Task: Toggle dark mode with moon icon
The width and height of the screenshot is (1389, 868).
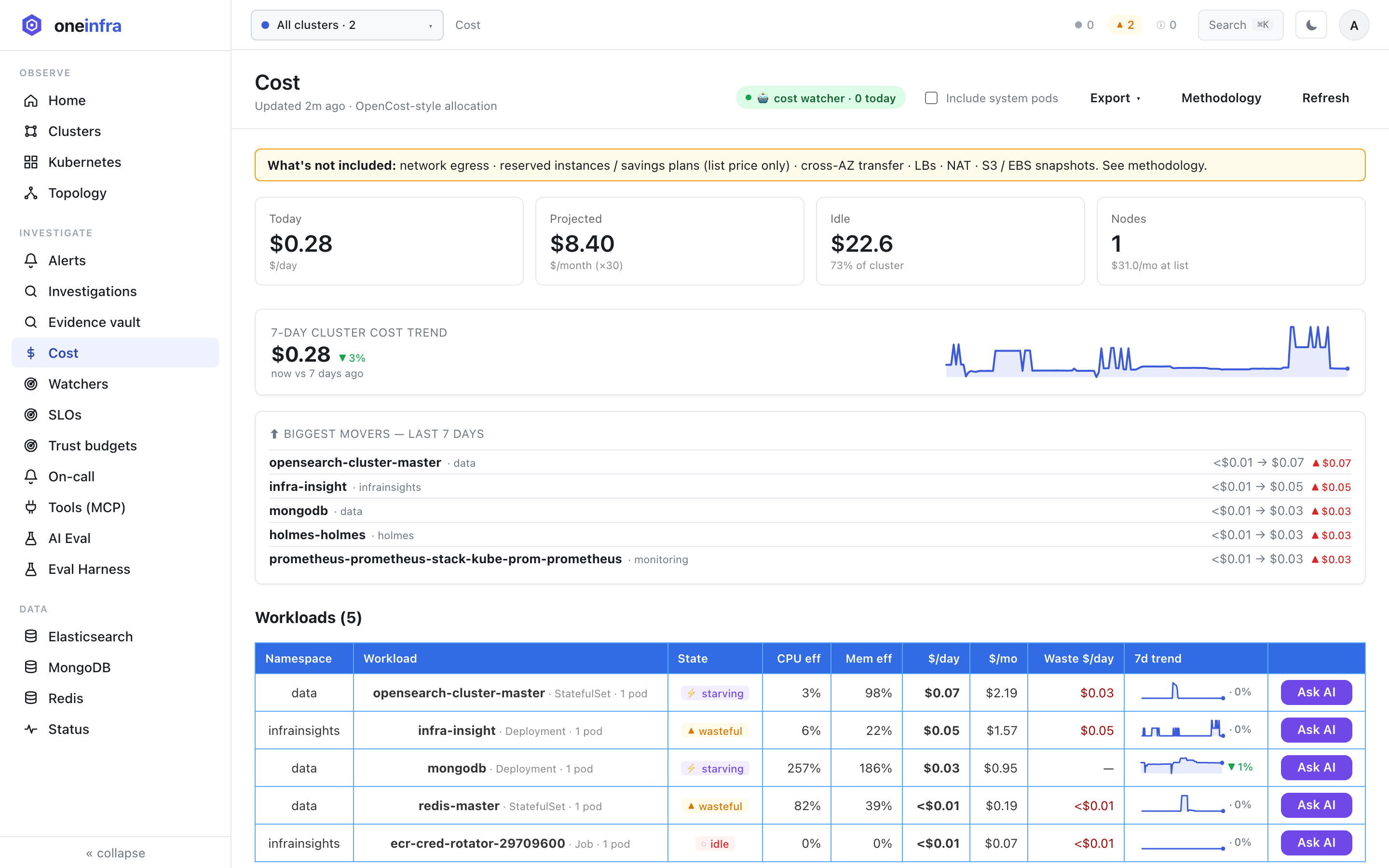Action: pos(1311,25)
